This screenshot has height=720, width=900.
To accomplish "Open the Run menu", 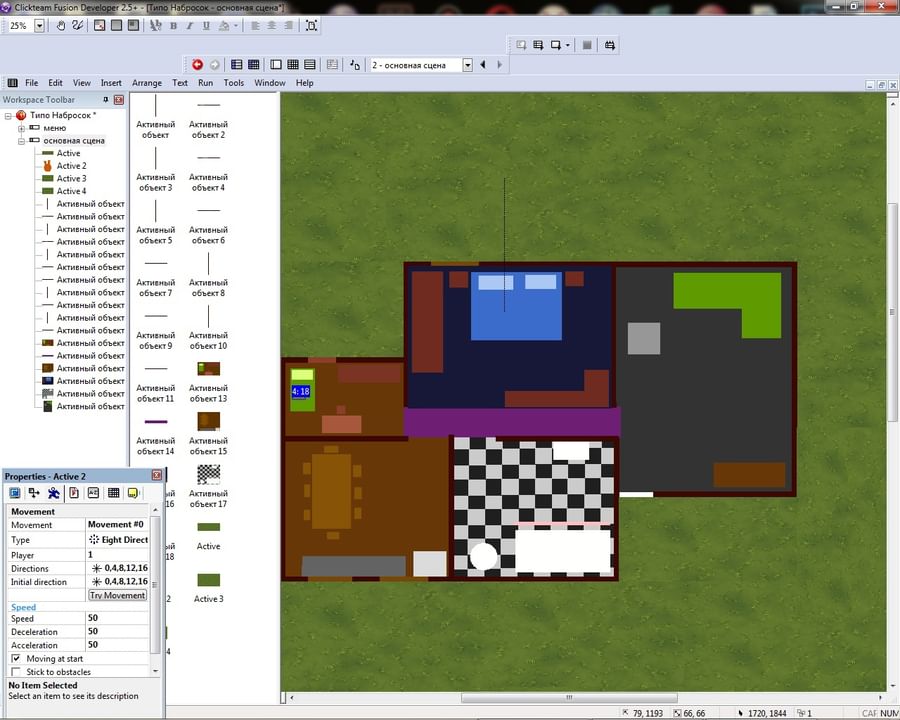I will (x=205, y=83).
